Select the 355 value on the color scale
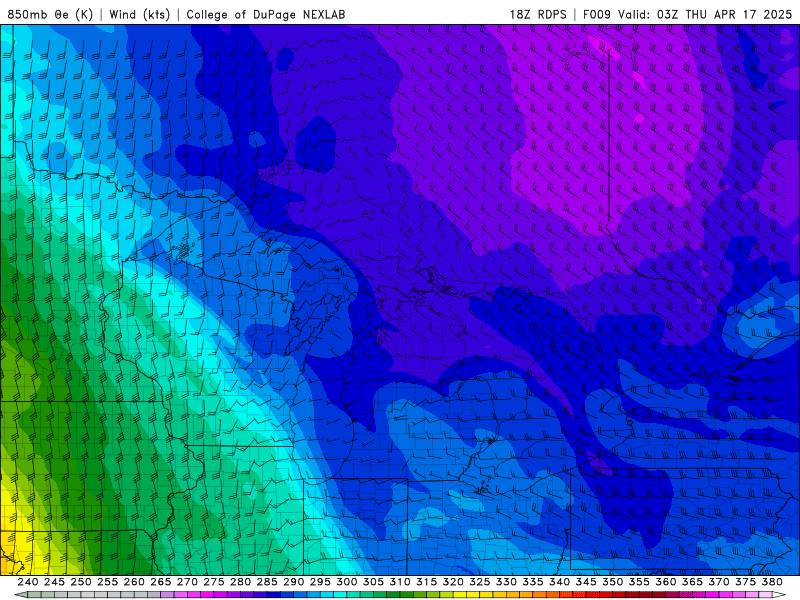 [639, 582]
